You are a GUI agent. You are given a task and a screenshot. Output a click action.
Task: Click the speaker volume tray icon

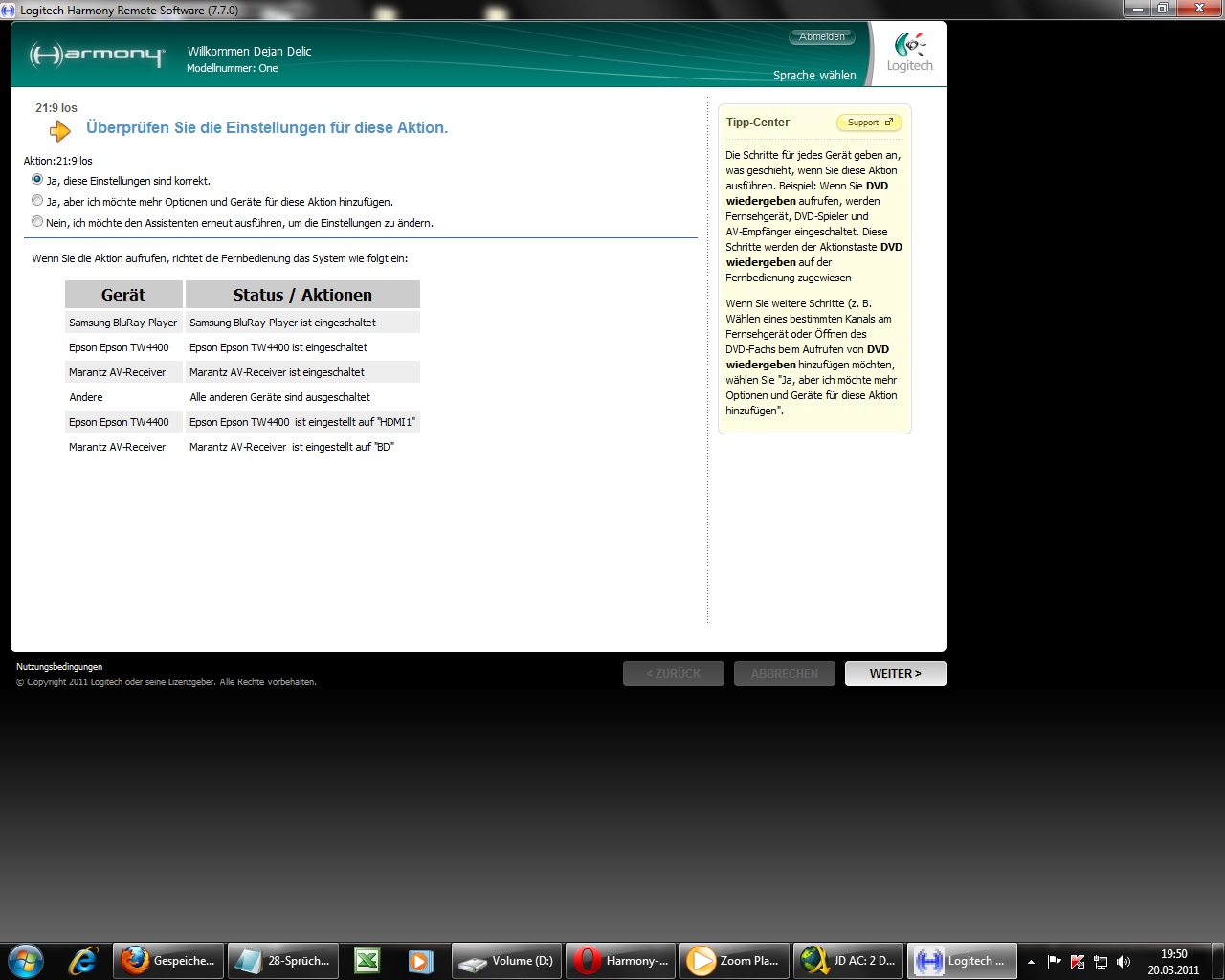(x=1124, y=962)
